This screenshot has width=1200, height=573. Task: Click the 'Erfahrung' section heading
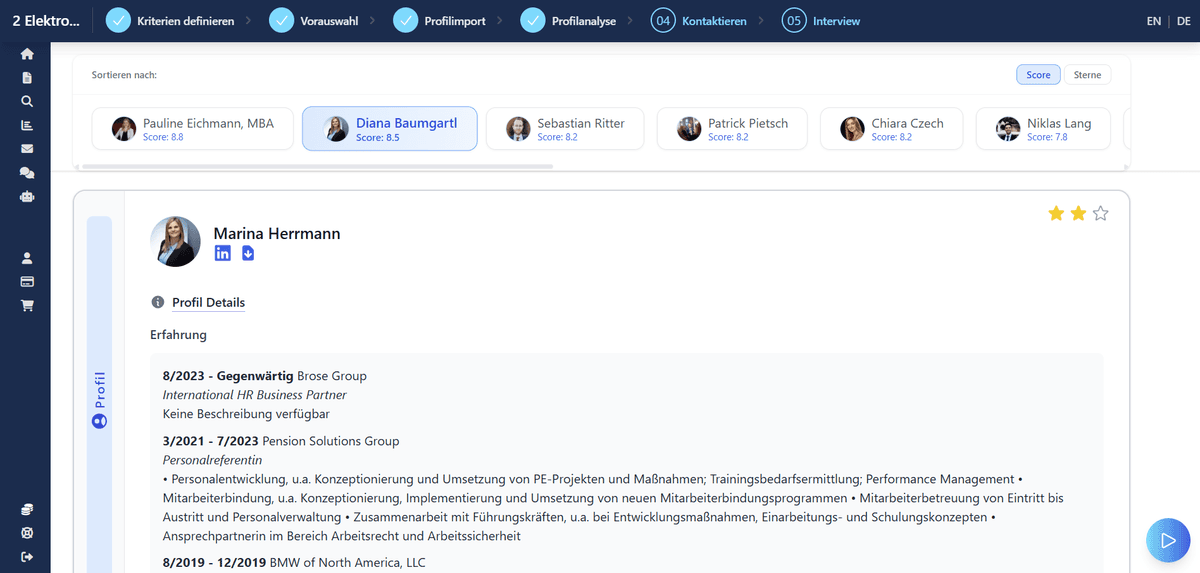(178, 334)
